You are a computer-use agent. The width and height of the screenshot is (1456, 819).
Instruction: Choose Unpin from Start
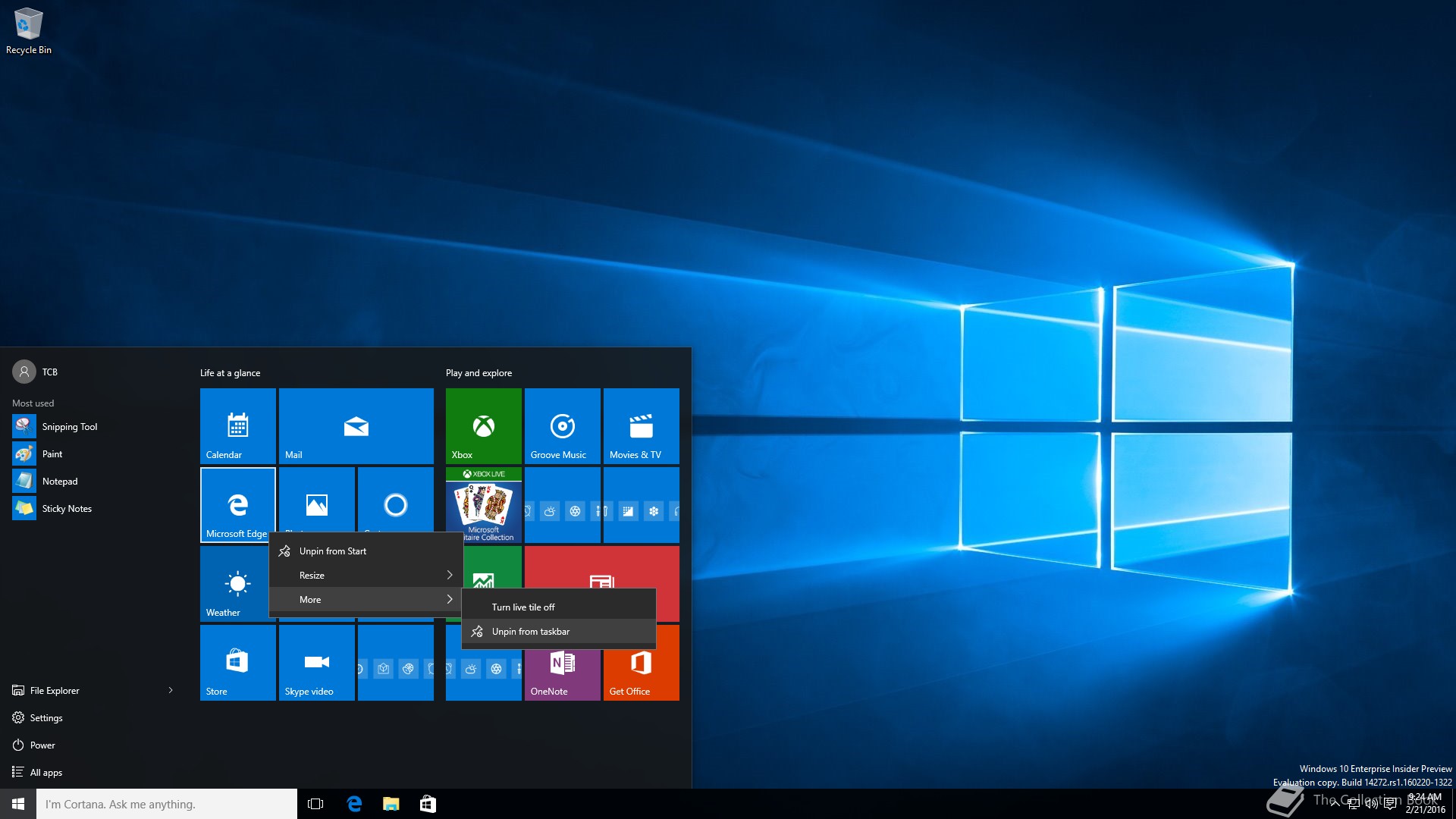pyautogui.click(x=333, y=551)
